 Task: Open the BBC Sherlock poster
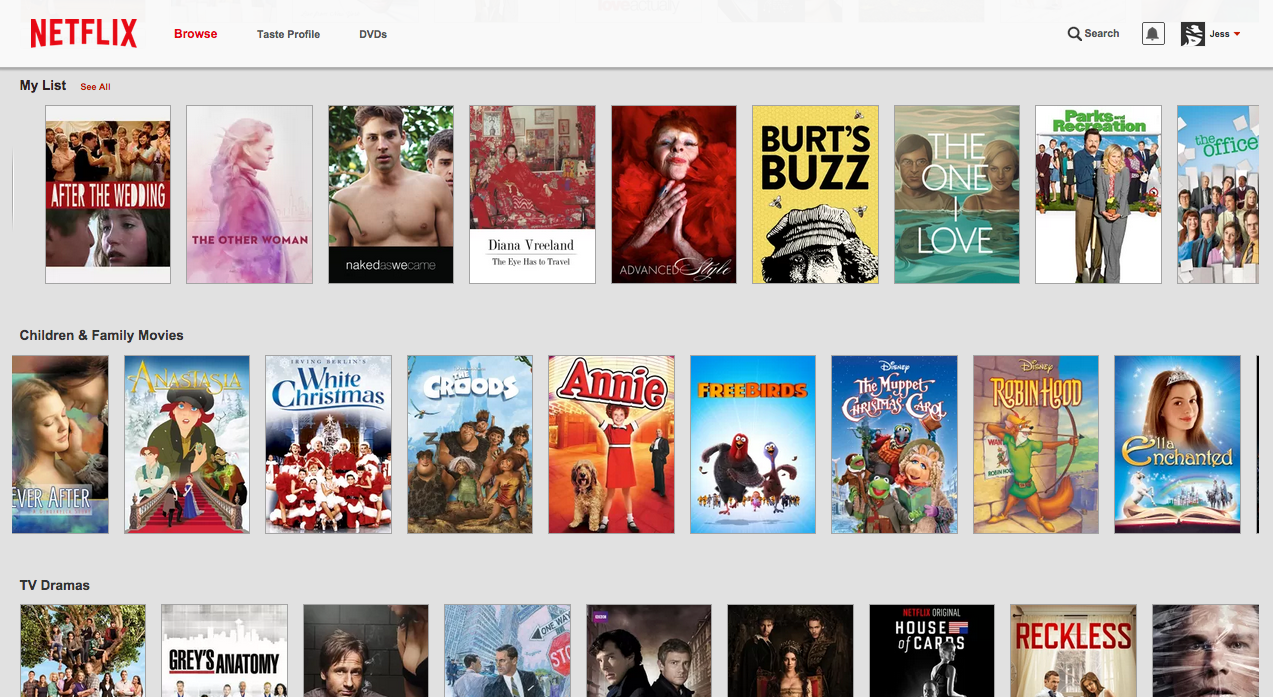tap(649, 650)
